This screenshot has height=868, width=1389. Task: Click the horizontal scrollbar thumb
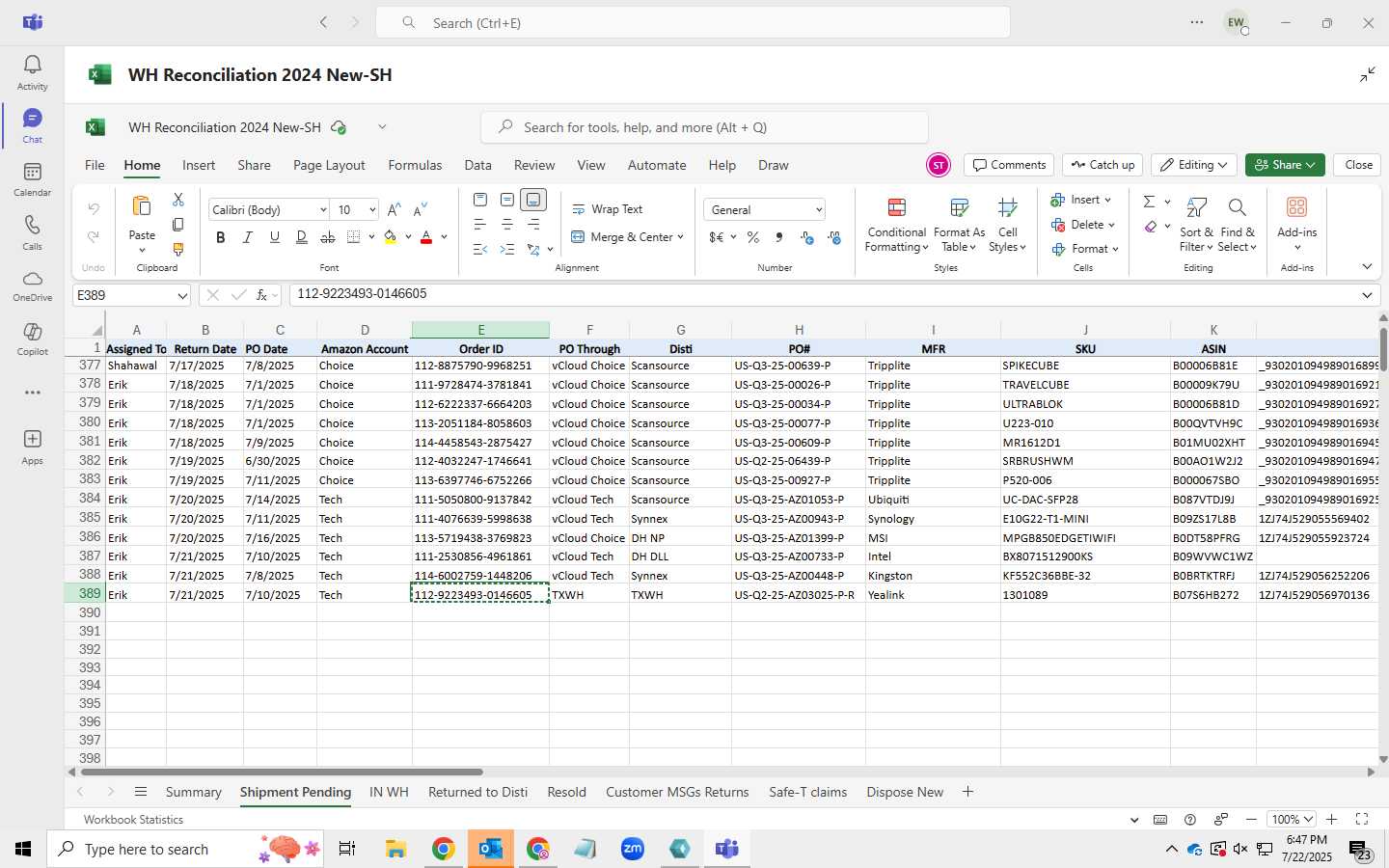[x=282, y=772]
